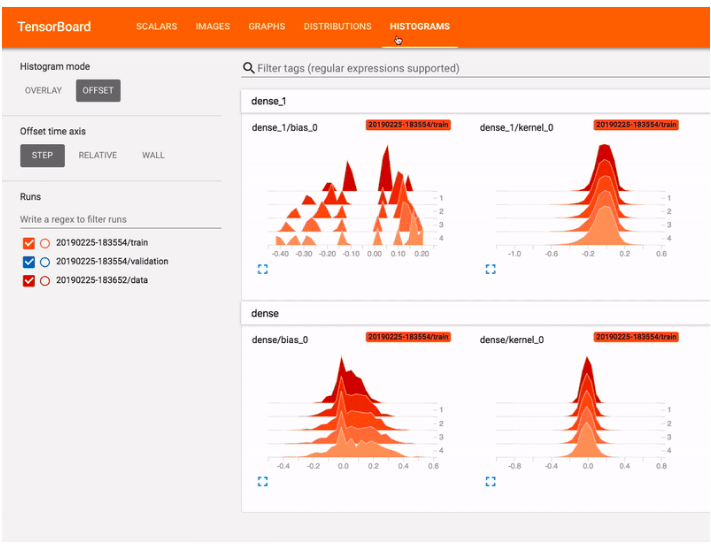The width and height of the screenshot is (711, 544).
Task: Disable the 20190225-183652/data run checkbox
Action: coord(28,281)
